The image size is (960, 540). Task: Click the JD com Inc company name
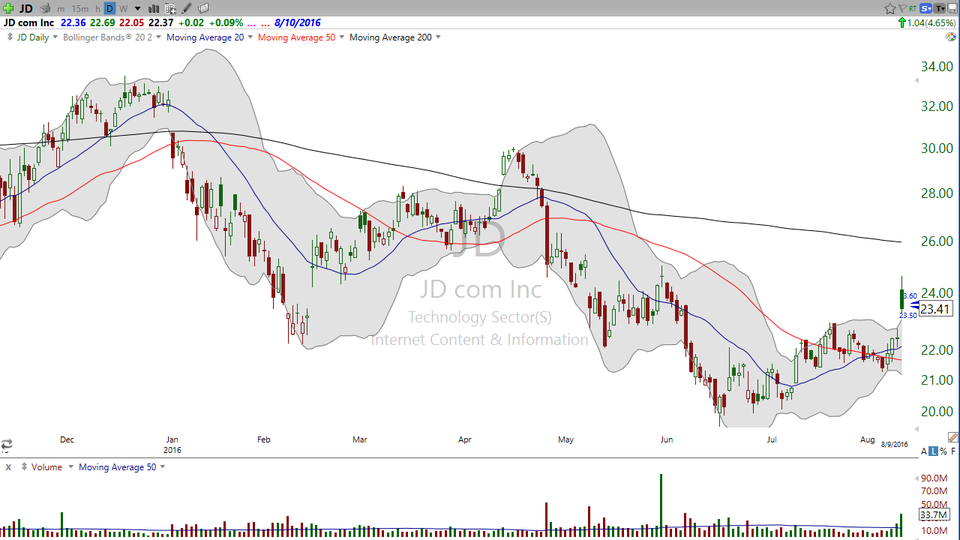[x=29, y=23]
